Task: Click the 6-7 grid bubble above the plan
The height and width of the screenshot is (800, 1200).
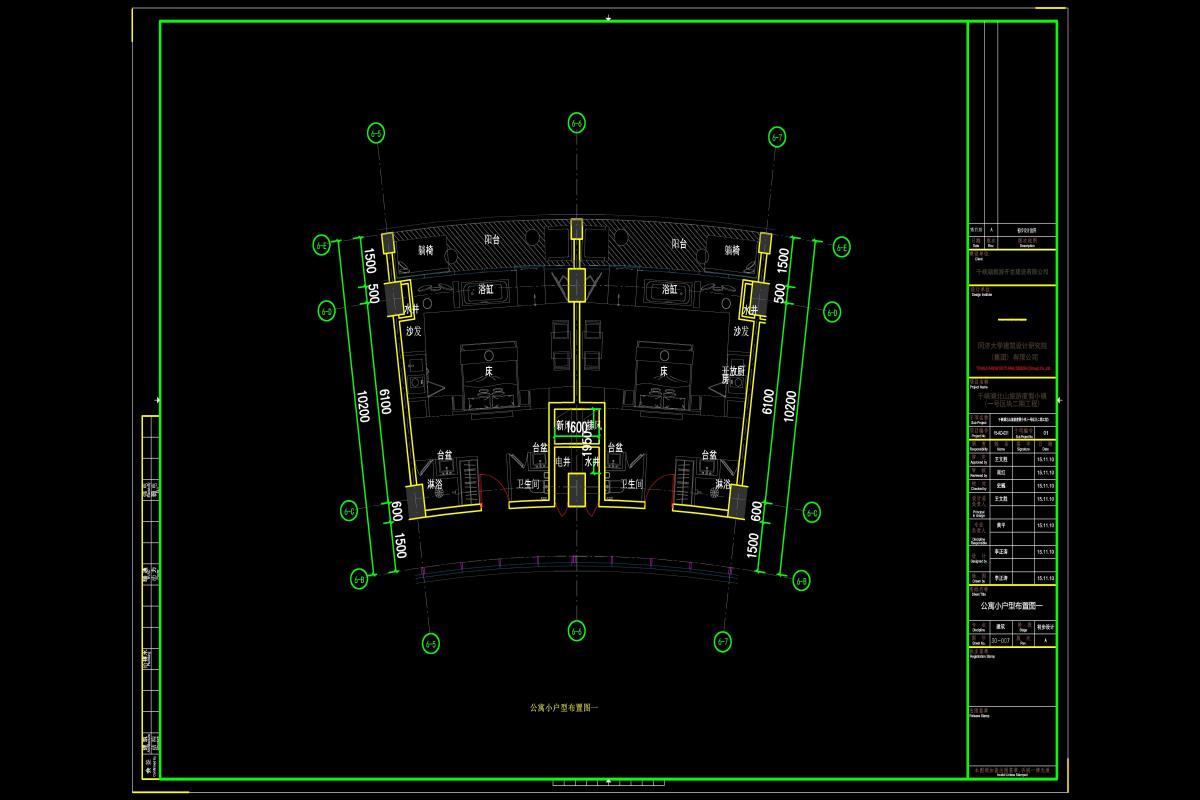Action: [x=777, y=136]
